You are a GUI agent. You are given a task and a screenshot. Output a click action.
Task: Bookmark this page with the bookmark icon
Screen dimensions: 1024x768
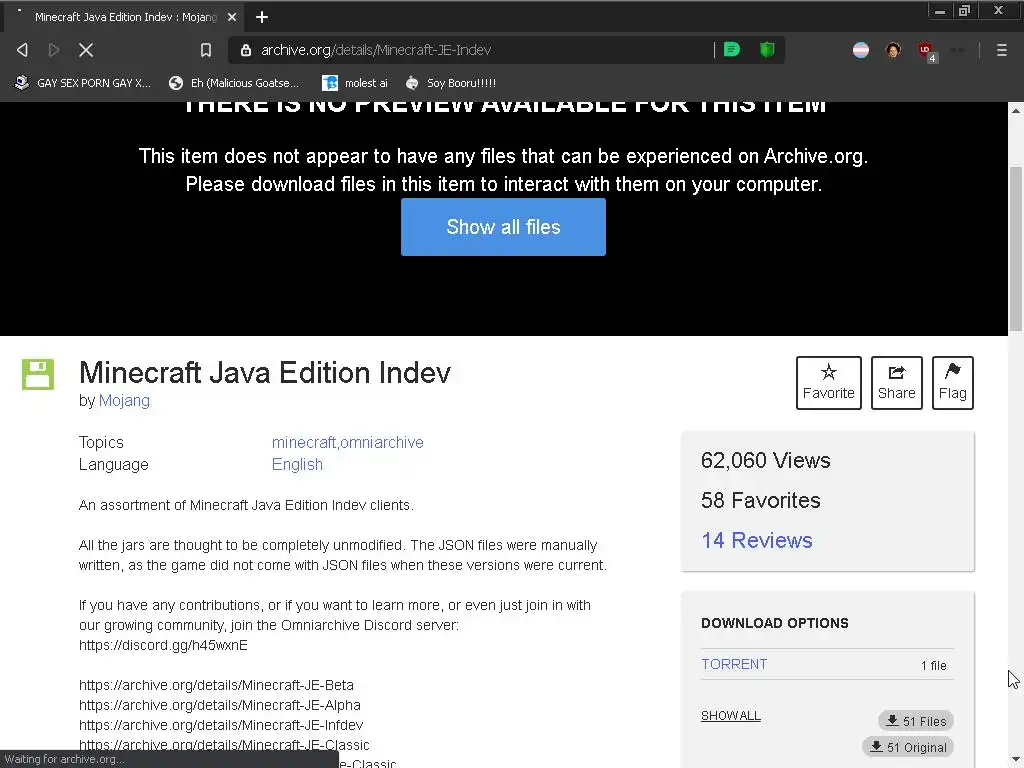click(x=206, y=50)
